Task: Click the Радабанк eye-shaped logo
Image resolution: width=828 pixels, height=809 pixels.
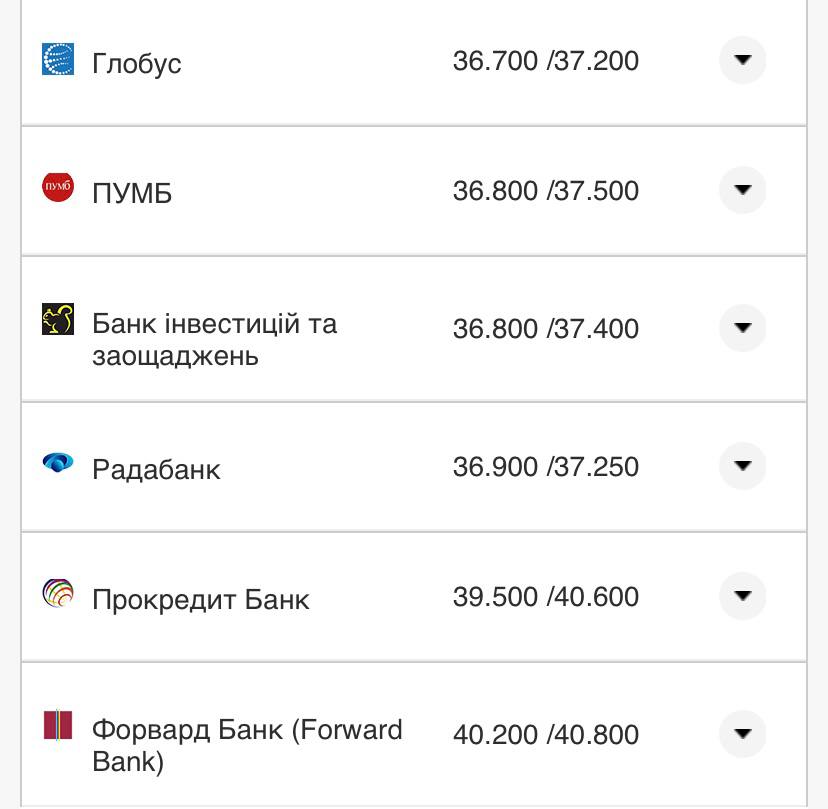Action: pos(58,462)
